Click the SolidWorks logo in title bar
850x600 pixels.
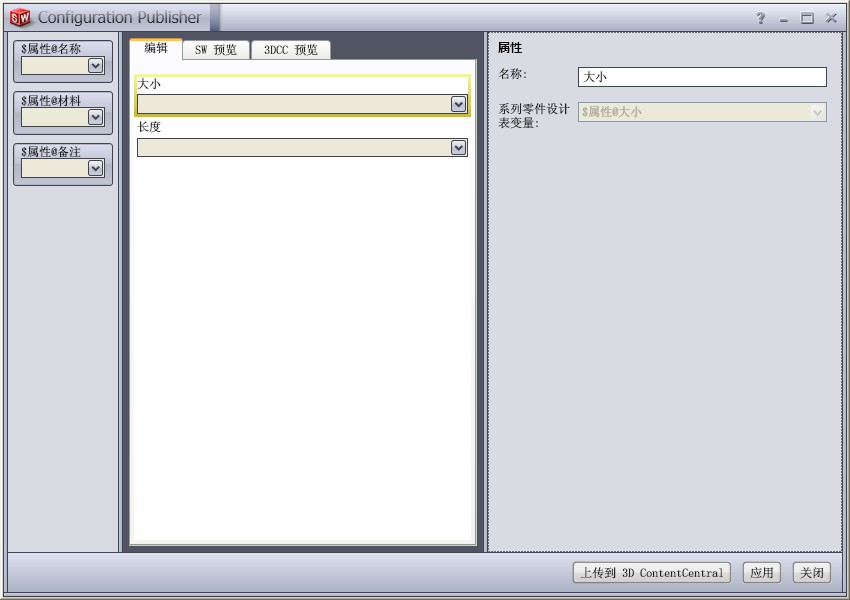click(20, 18)
